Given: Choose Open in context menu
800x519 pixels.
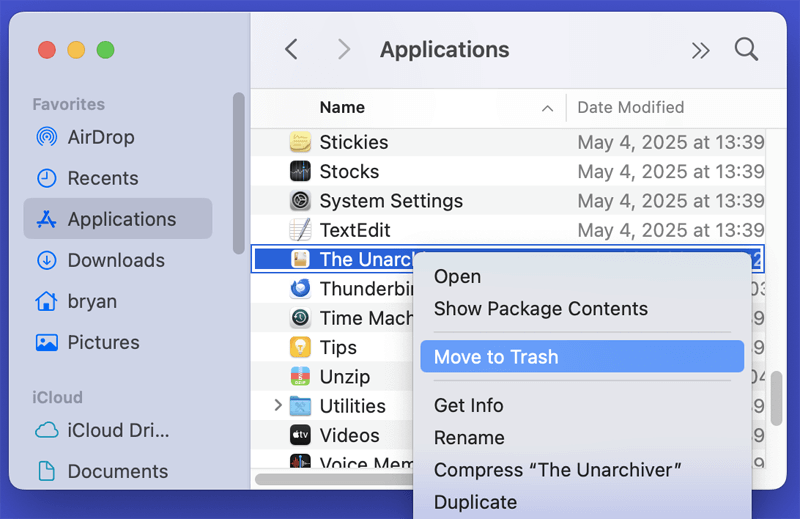Looking at the screenshot, I should coord(457,276).
